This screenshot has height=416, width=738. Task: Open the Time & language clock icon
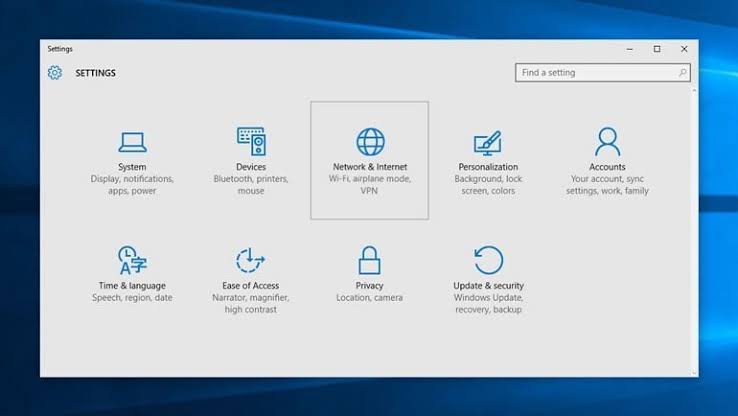(132, 260)
